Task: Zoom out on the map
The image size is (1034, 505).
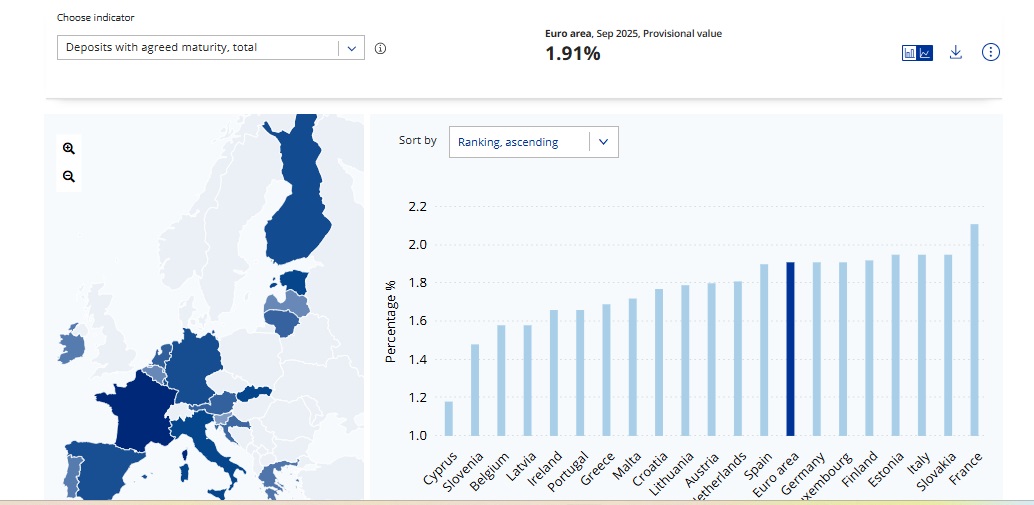Action: [69, 177]
